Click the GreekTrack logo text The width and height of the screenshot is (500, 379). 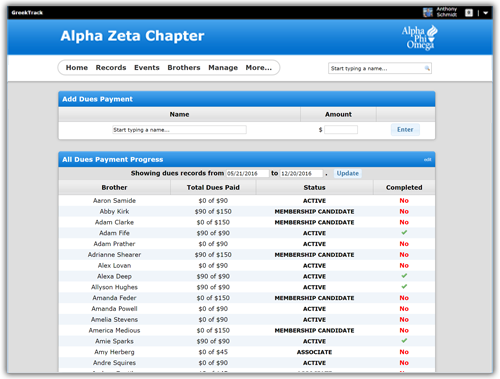point(27,13)
